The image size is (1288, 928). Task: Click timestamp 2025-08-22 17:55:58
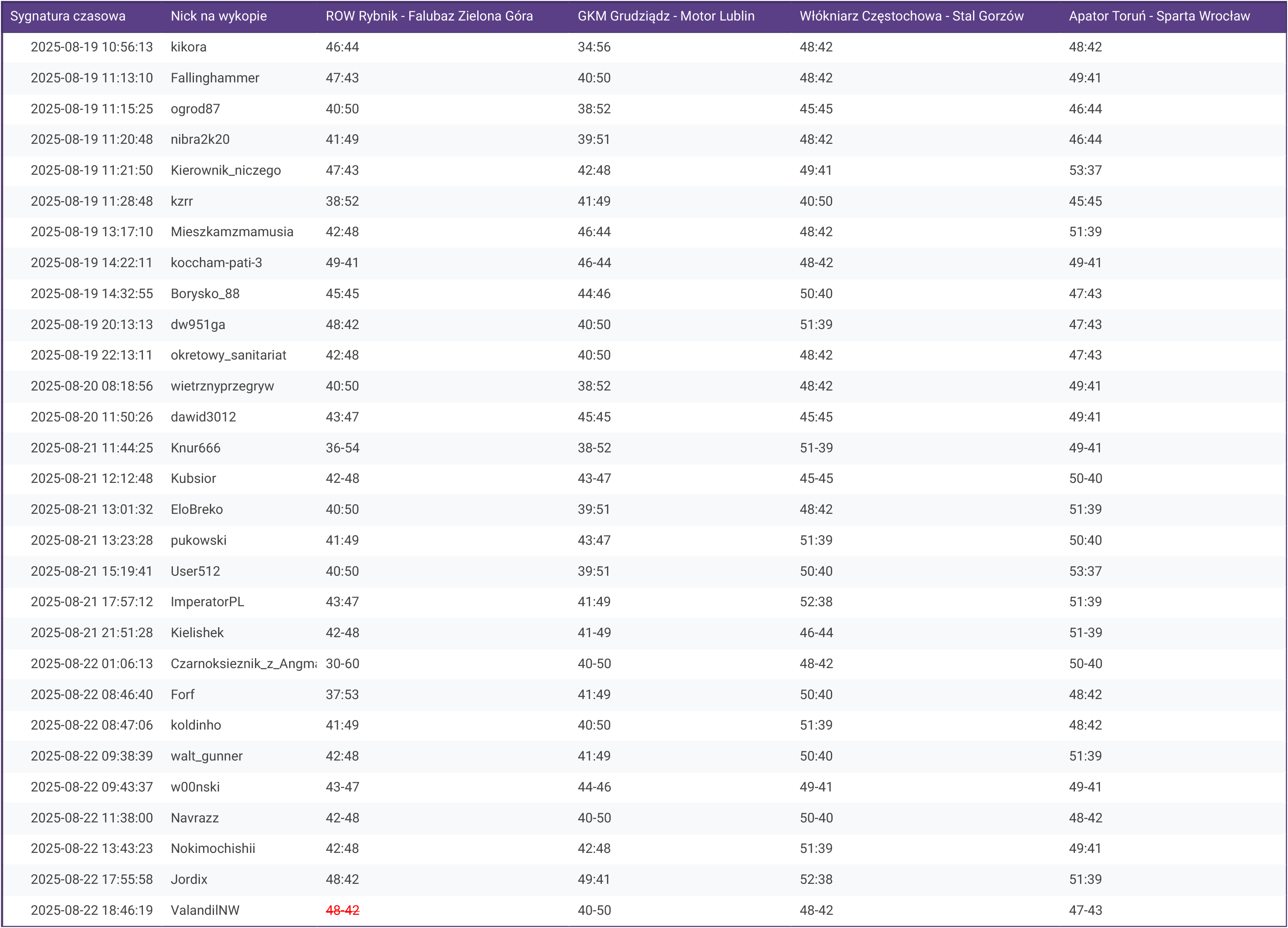tap(92, 879)
